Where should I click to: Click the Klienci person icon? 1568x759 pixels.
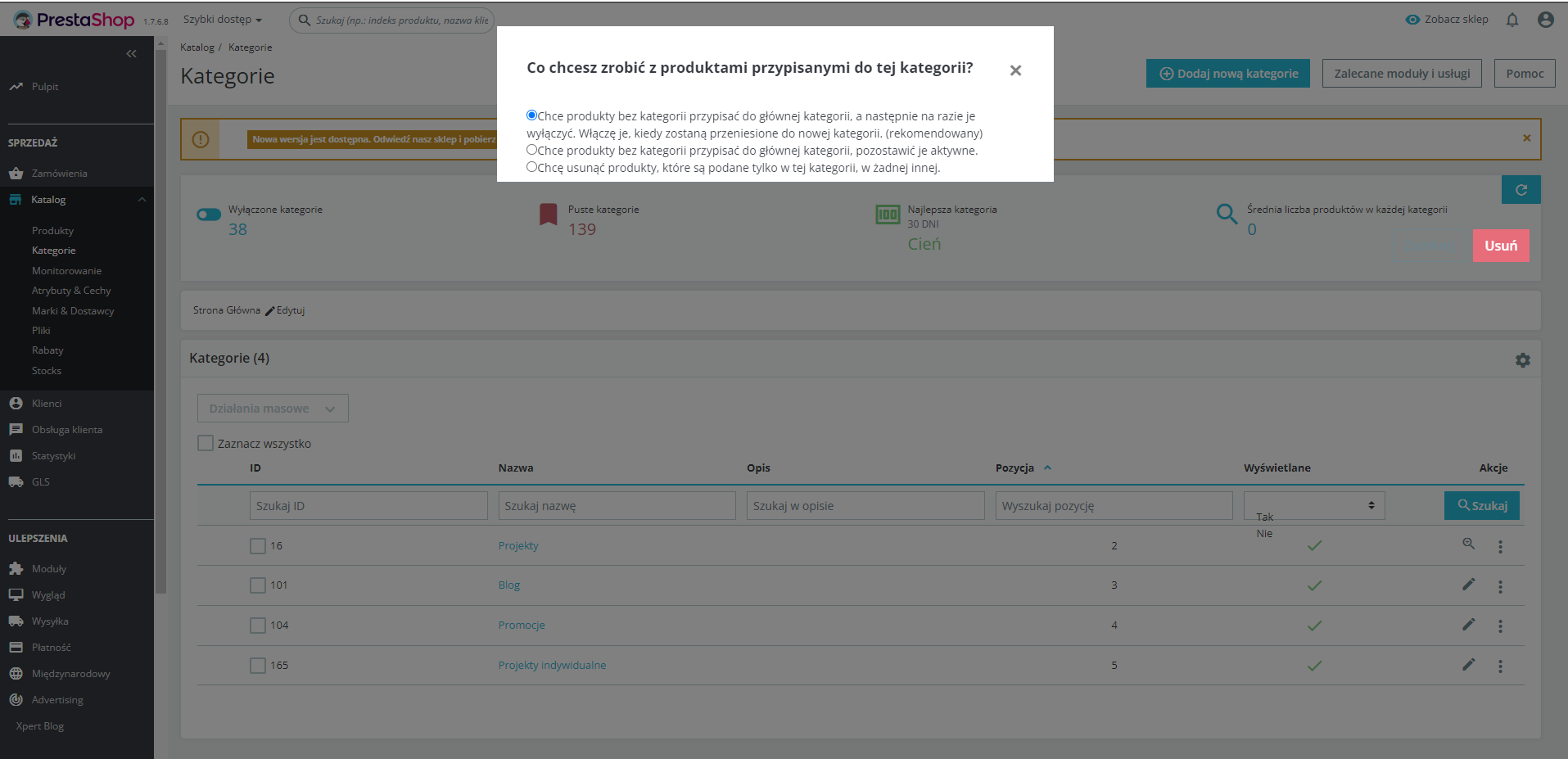(16, 404)
